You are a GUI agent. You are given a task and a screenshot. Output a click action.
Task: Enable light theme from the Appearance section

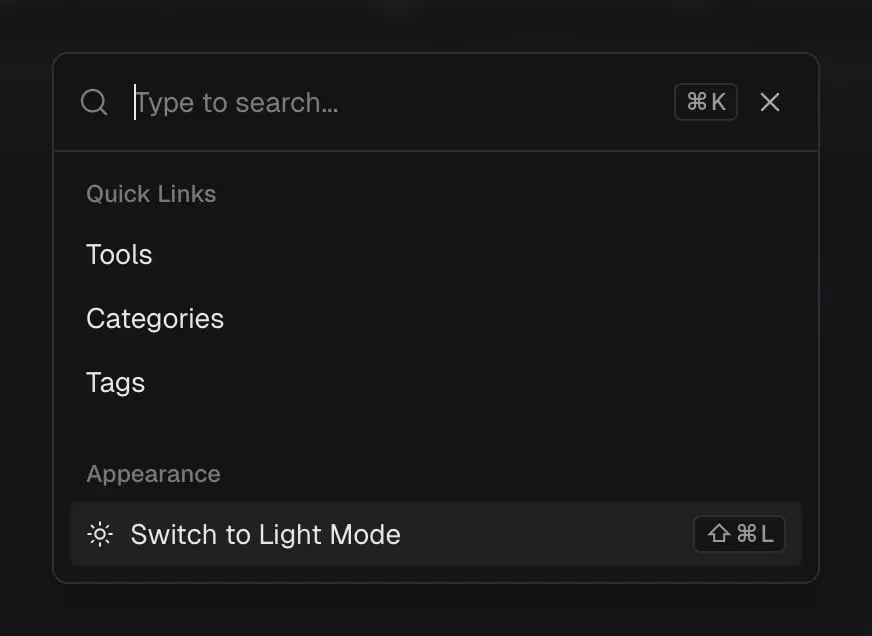pyautogui.click(x=265, y=535)
